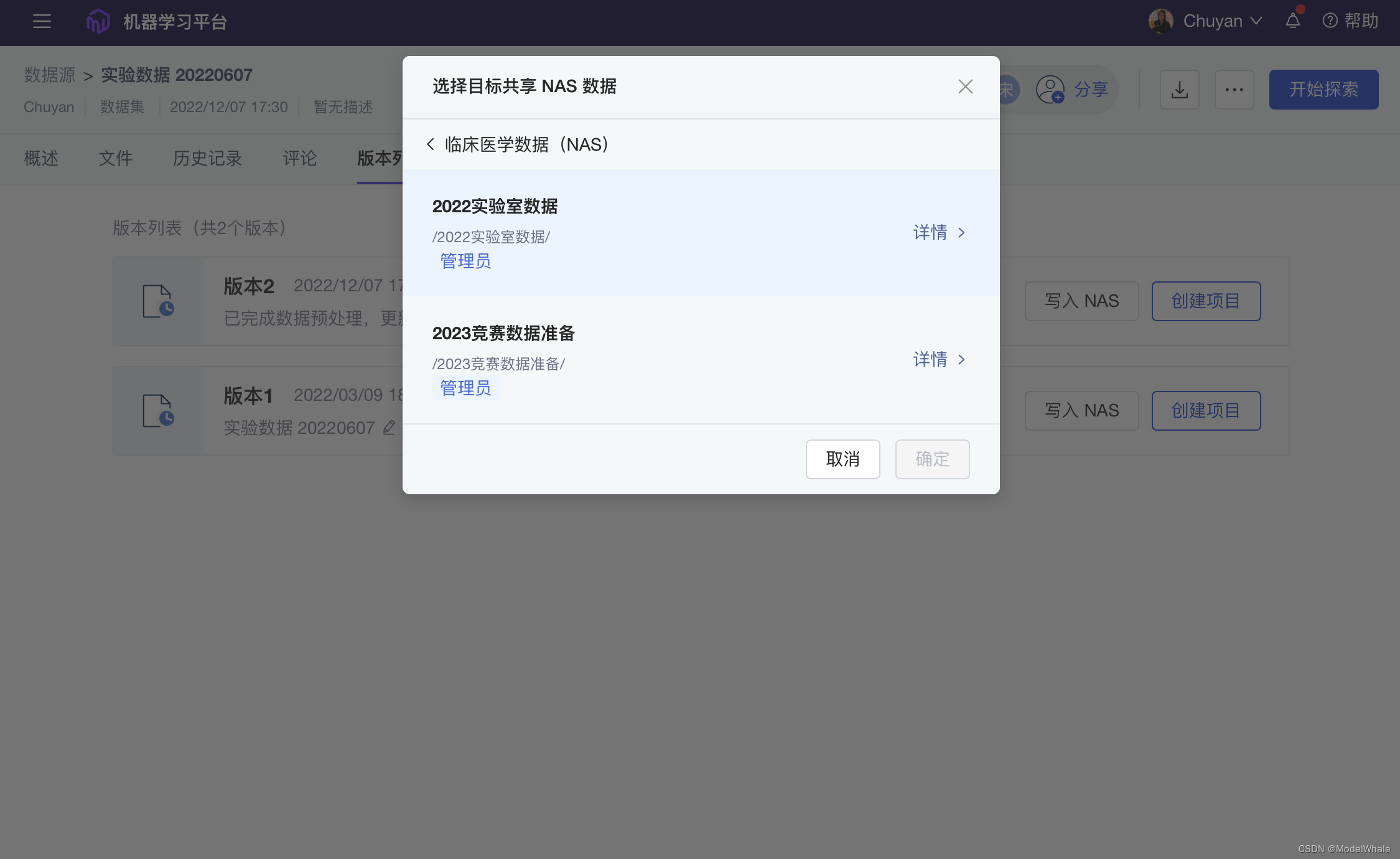Click the download icon button
The image size is (1400, 859).
point(1179,90)
